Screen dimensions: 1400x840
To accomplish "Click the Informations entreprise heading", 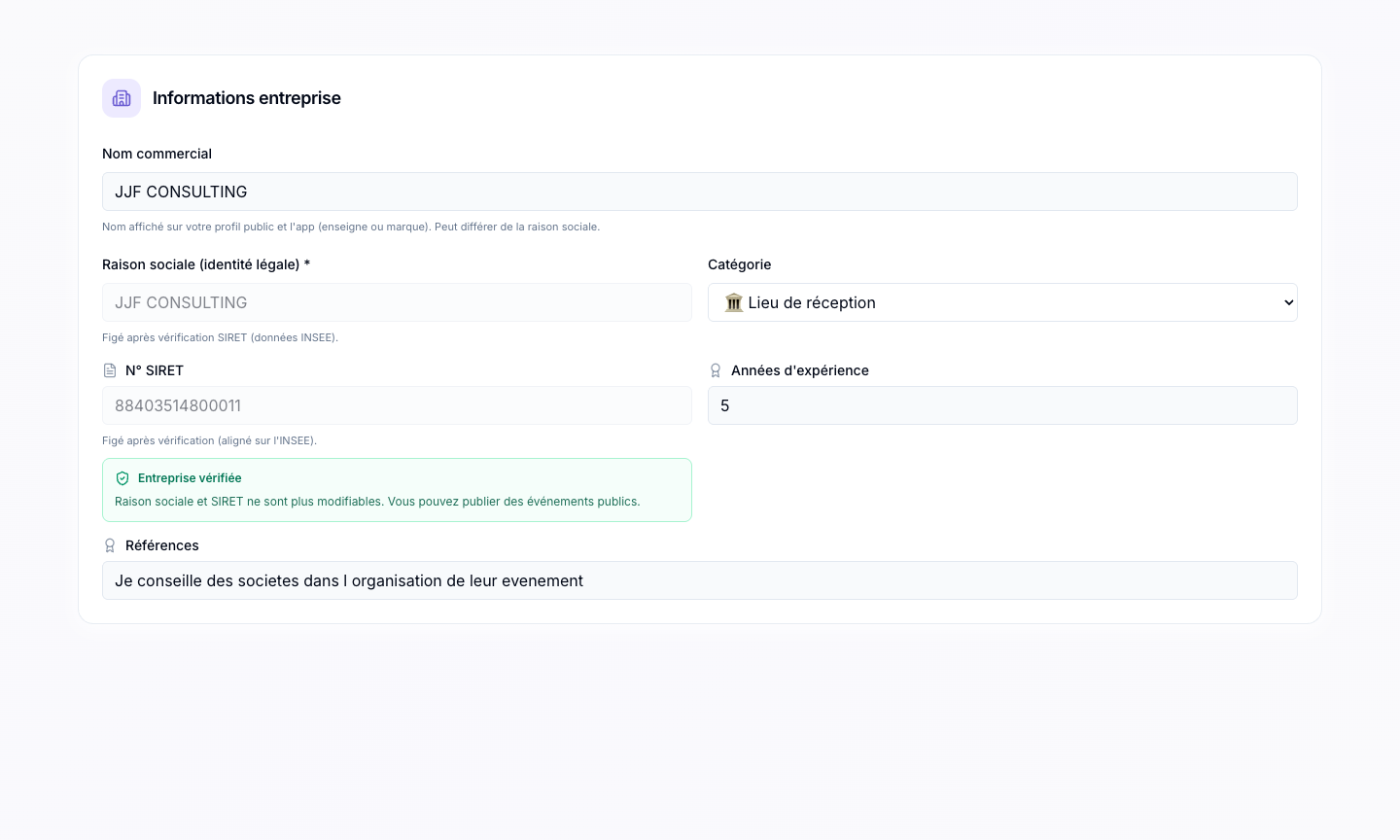I will pos(247,98).
